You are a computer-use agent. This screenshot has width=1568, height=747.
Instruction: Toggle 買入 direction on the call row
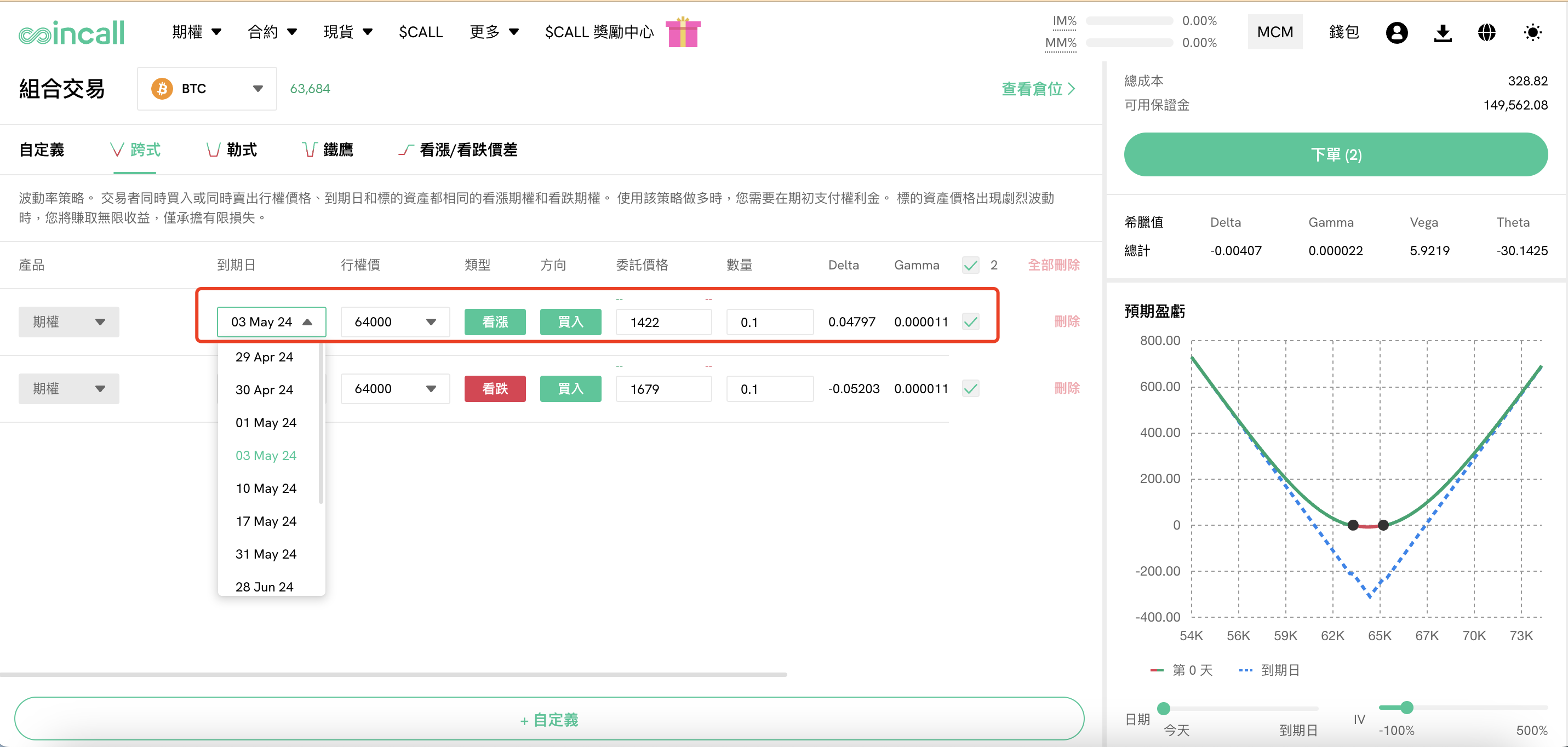point(570,322)
